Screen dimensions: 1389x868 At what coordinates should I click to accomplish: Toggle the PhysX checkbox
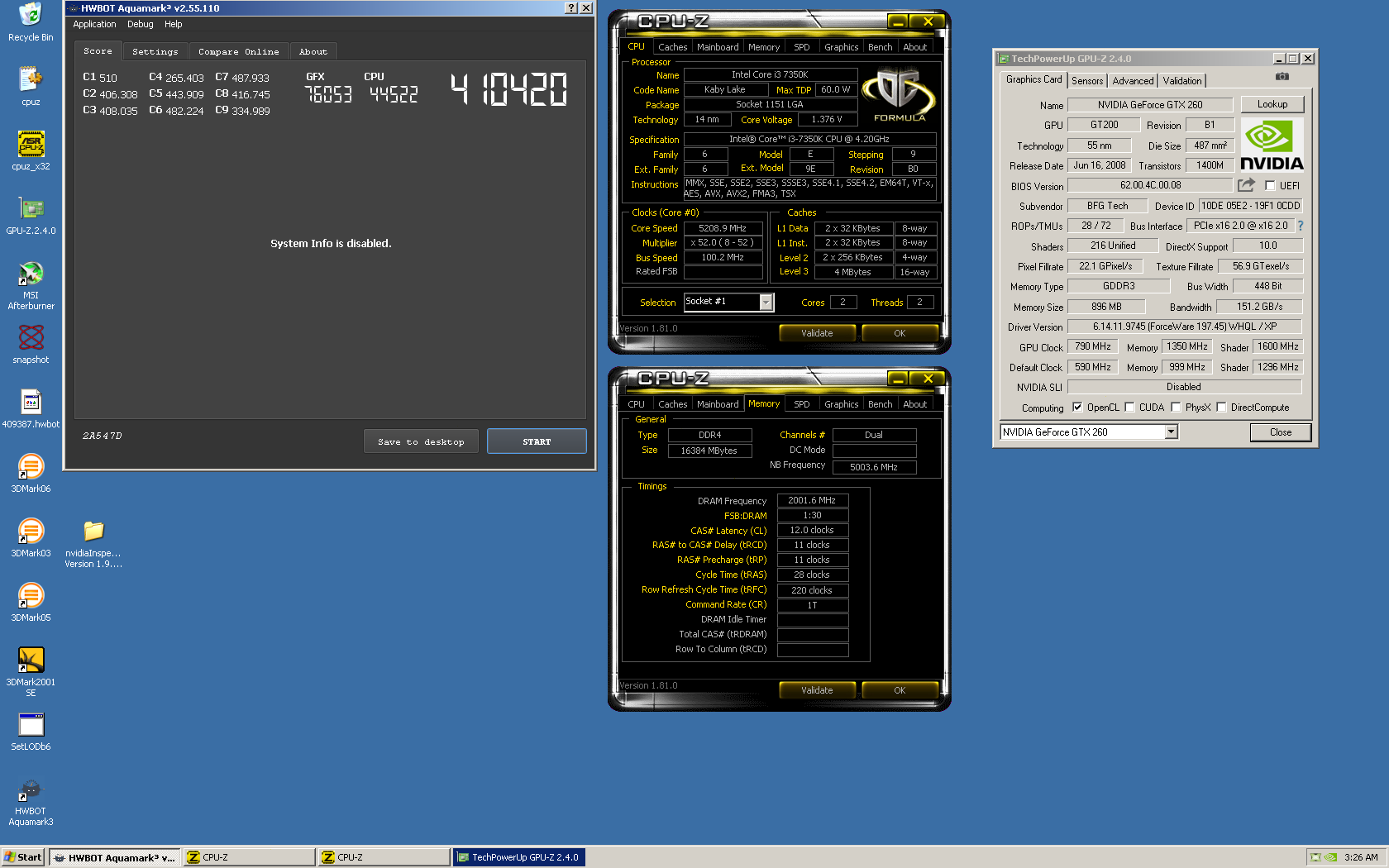pyautogui.click(x=1176, y=407)
